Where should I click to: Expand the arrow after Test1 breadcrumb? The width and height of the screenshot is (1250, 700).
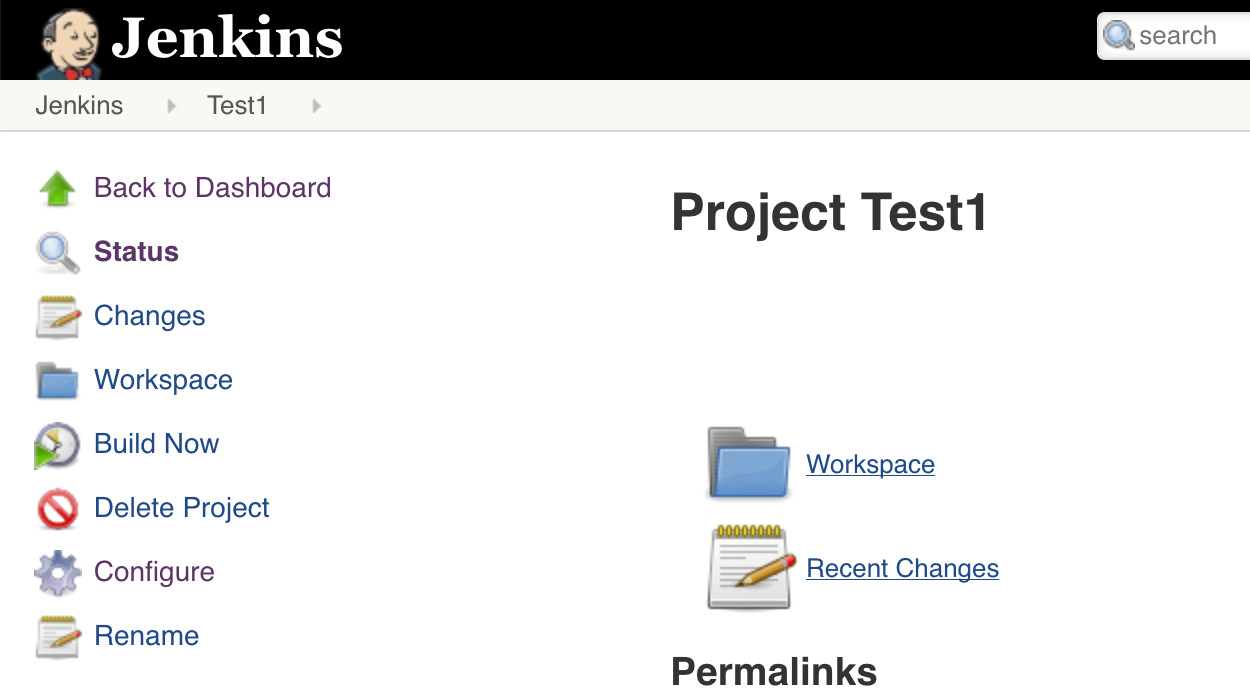(x=317, y=106)
